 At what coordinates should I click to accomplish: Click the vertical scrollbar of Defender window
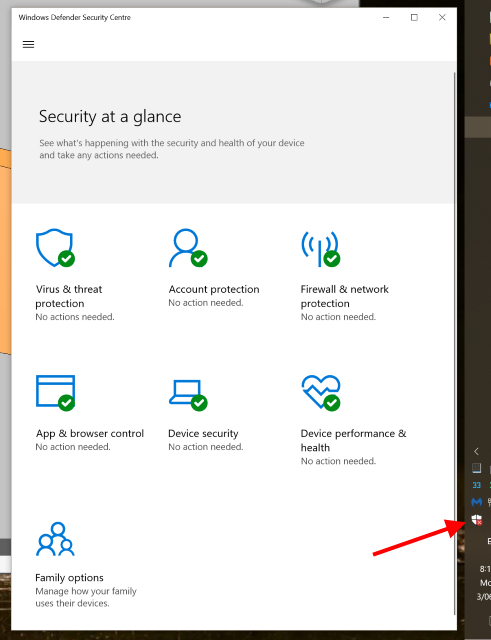point(454,343)
